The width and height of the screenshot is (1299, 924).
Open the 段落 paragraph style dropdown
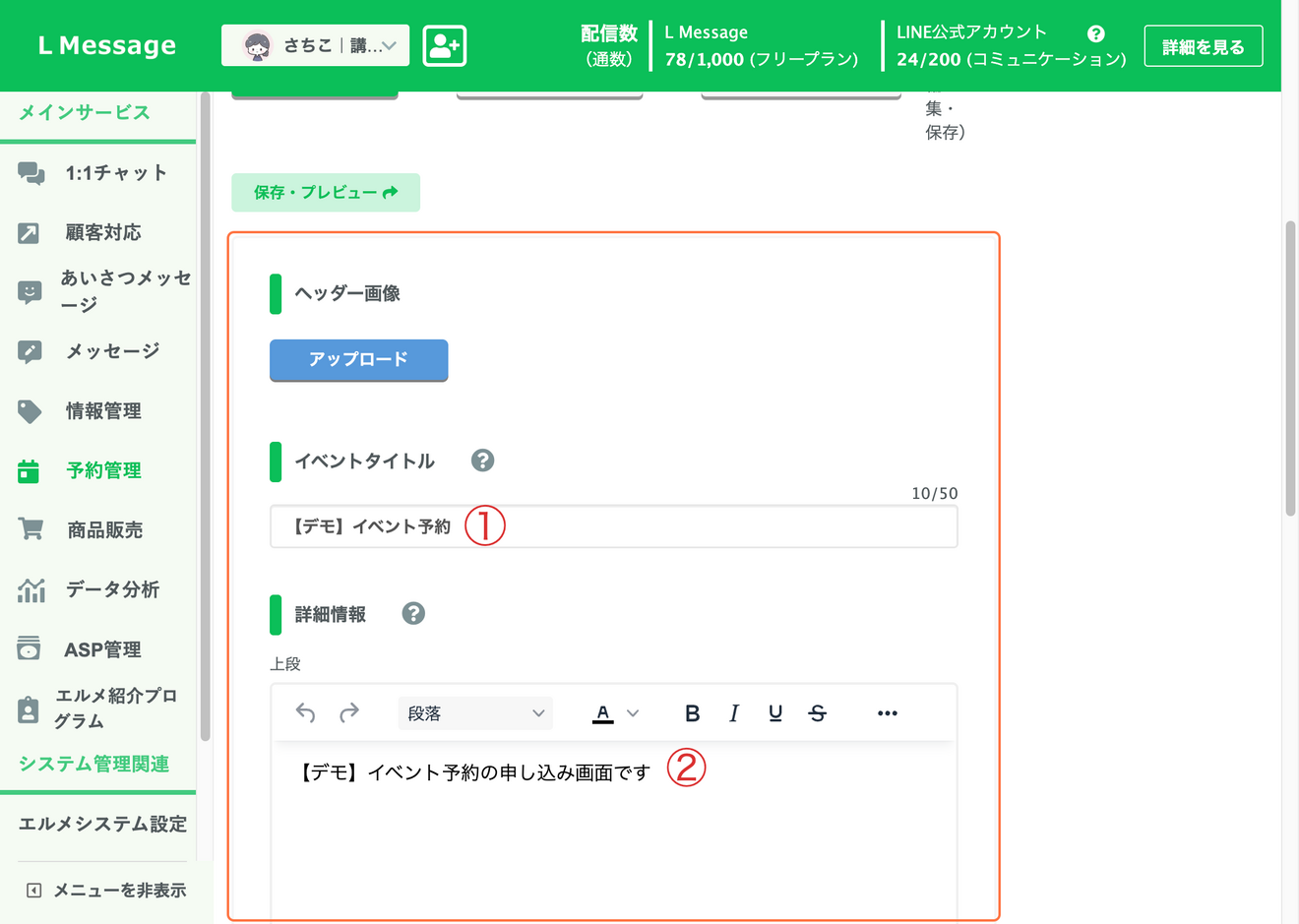pos(475,713)
